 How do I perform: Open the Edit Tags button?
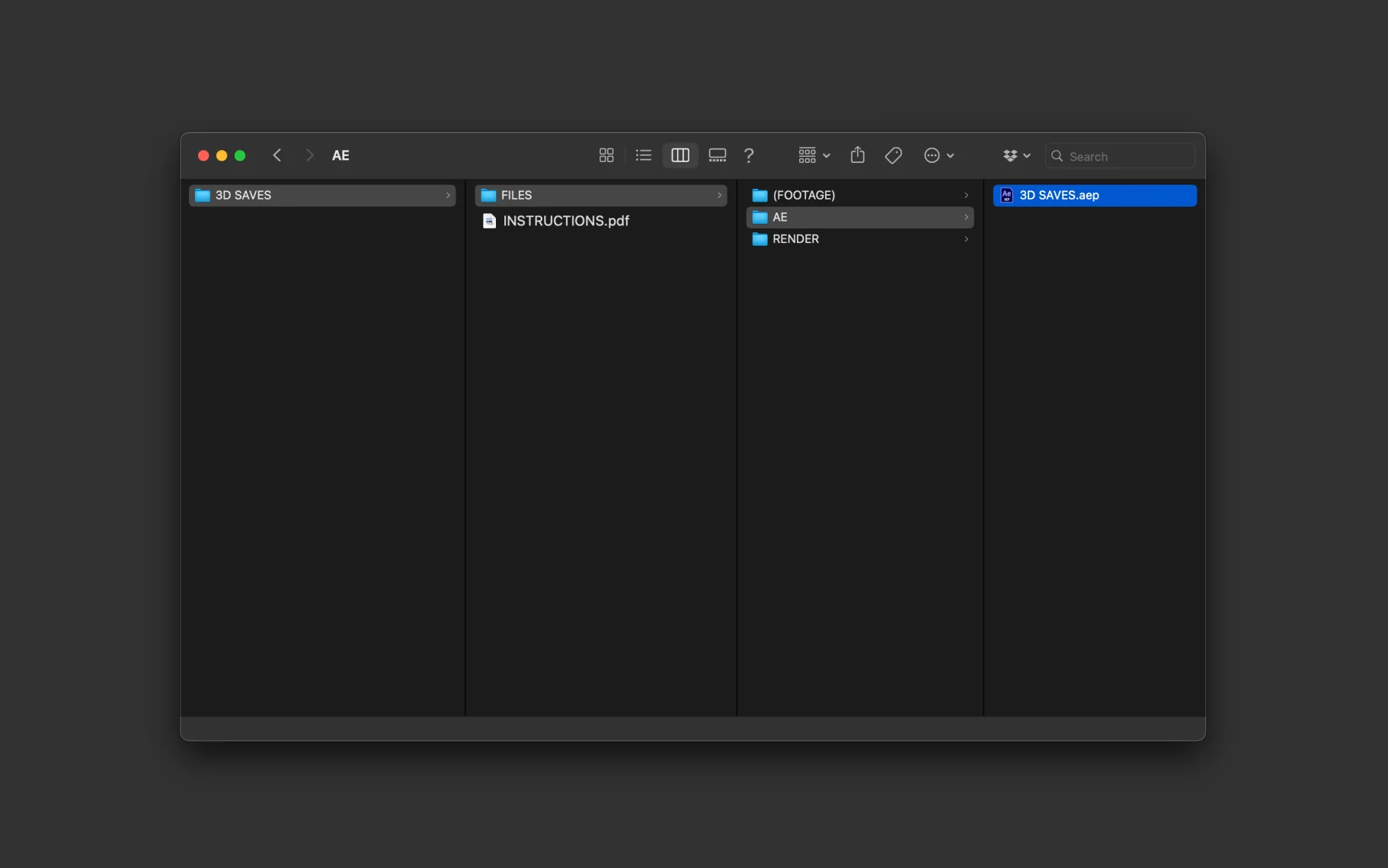click(x=894, y=155)
